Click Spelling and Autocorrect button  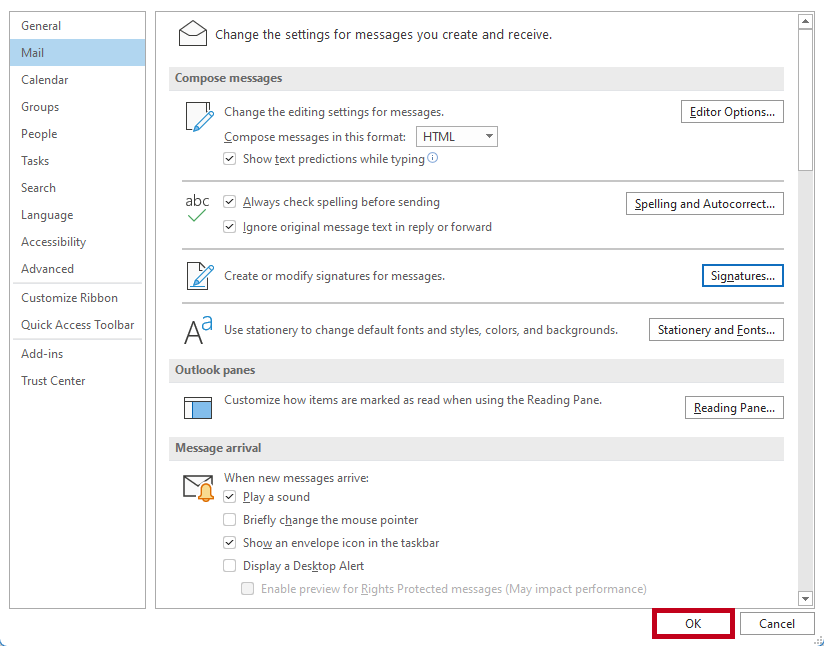705,204
